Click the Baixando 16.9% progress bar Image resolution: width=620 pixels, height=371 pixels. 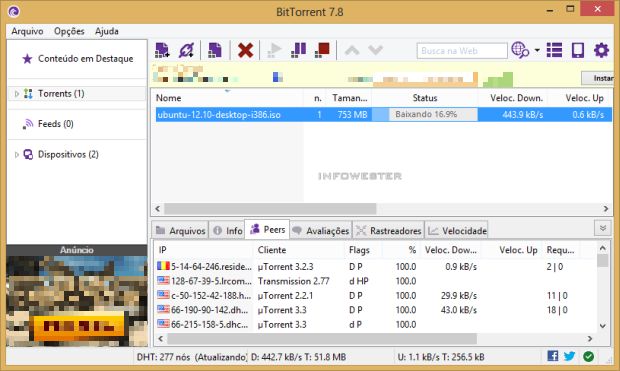pos(425,115)
